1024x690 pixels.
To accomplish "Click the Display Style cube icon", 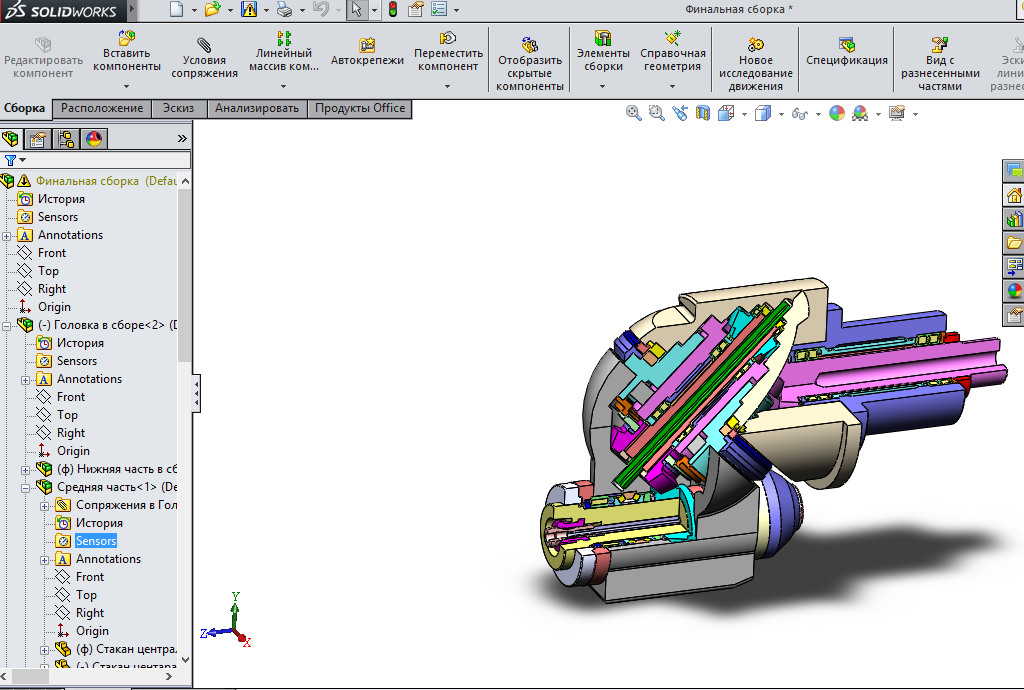I will pos(763,113).
